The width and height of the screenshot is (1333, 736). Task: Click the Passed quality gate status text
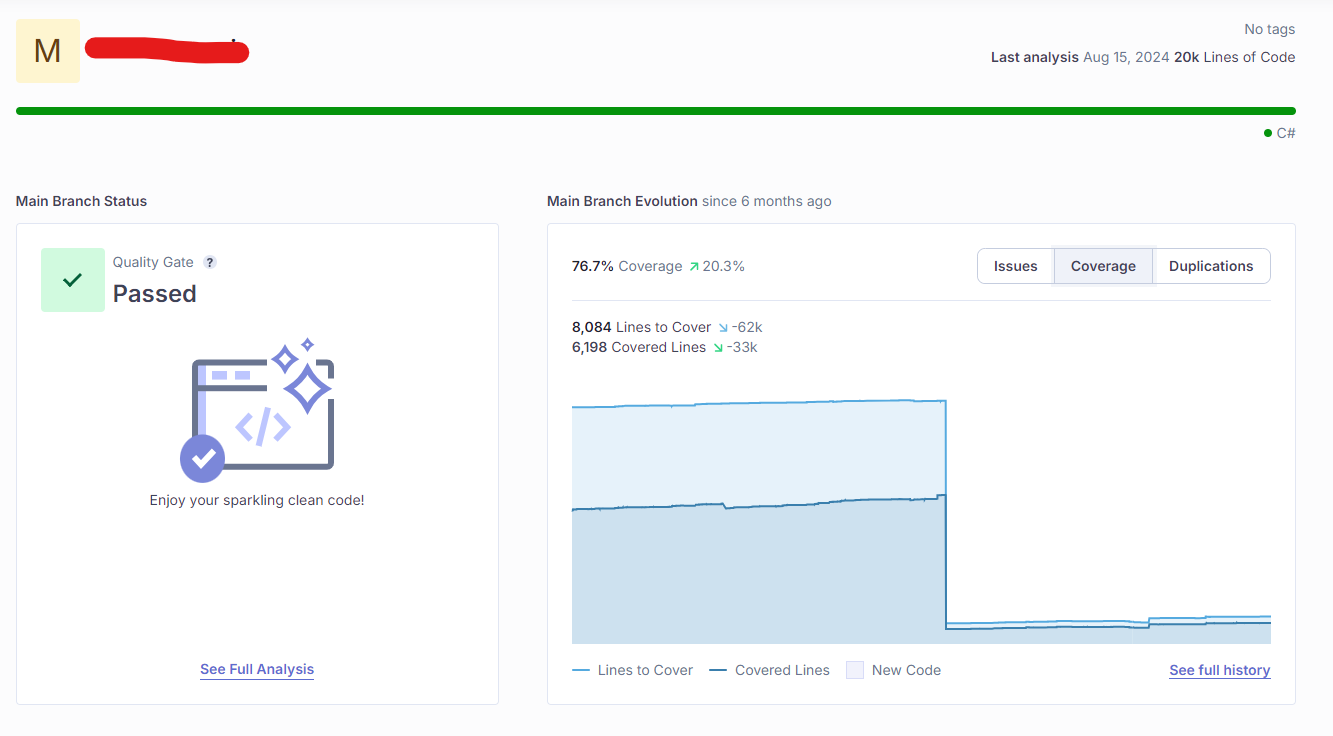(x=154, y=294)
